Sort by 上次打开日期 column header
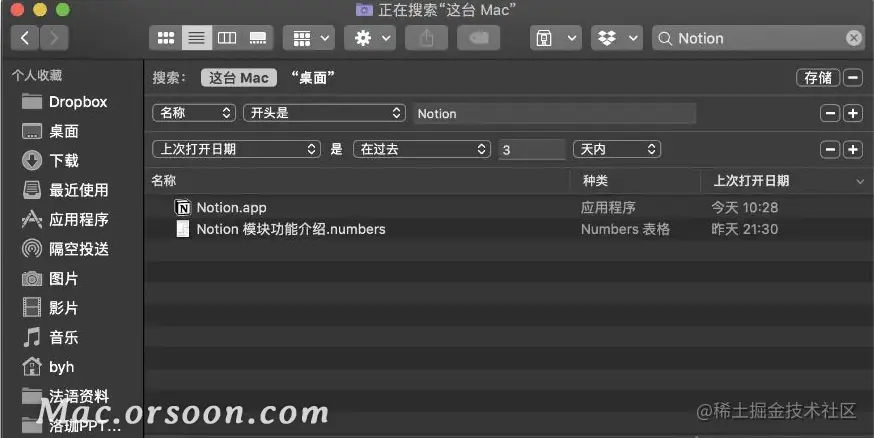This screenshot has width=874, height=438. coord(751,181)
